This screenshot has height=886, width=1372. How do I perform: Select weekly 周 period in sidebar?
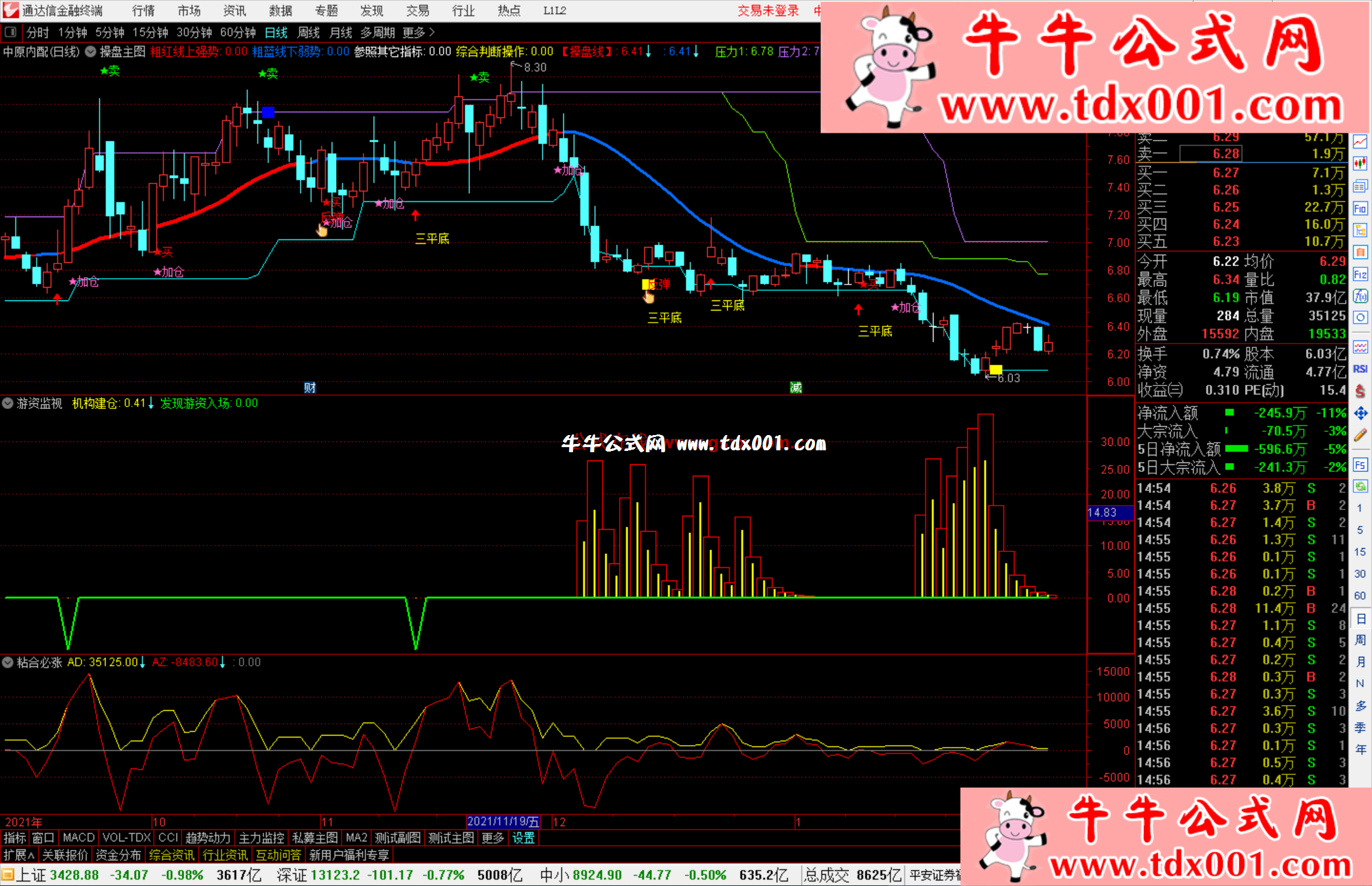point(1360,640)
